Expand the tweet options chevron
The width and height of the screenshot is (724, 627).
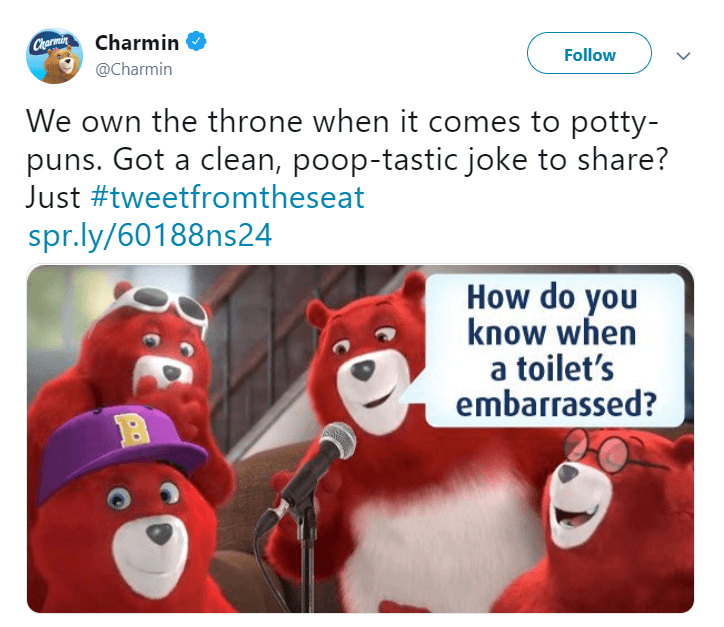pyautogui.click(x=684, y=56)
